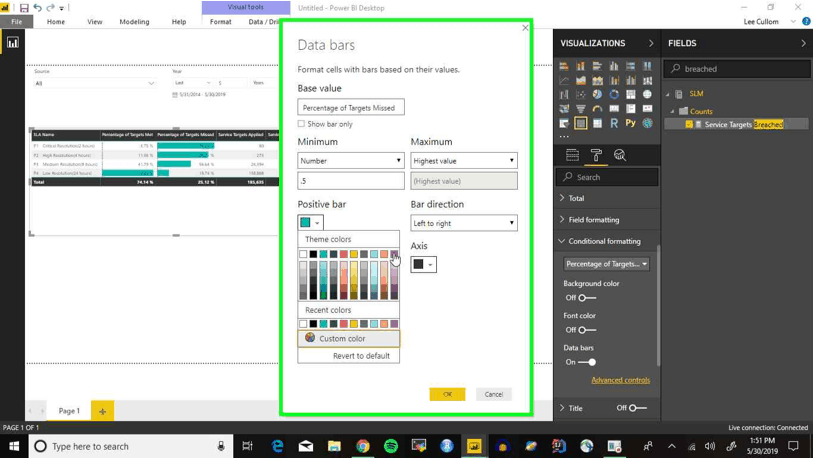Switch to the Home ribbon tab

[56, 22]
